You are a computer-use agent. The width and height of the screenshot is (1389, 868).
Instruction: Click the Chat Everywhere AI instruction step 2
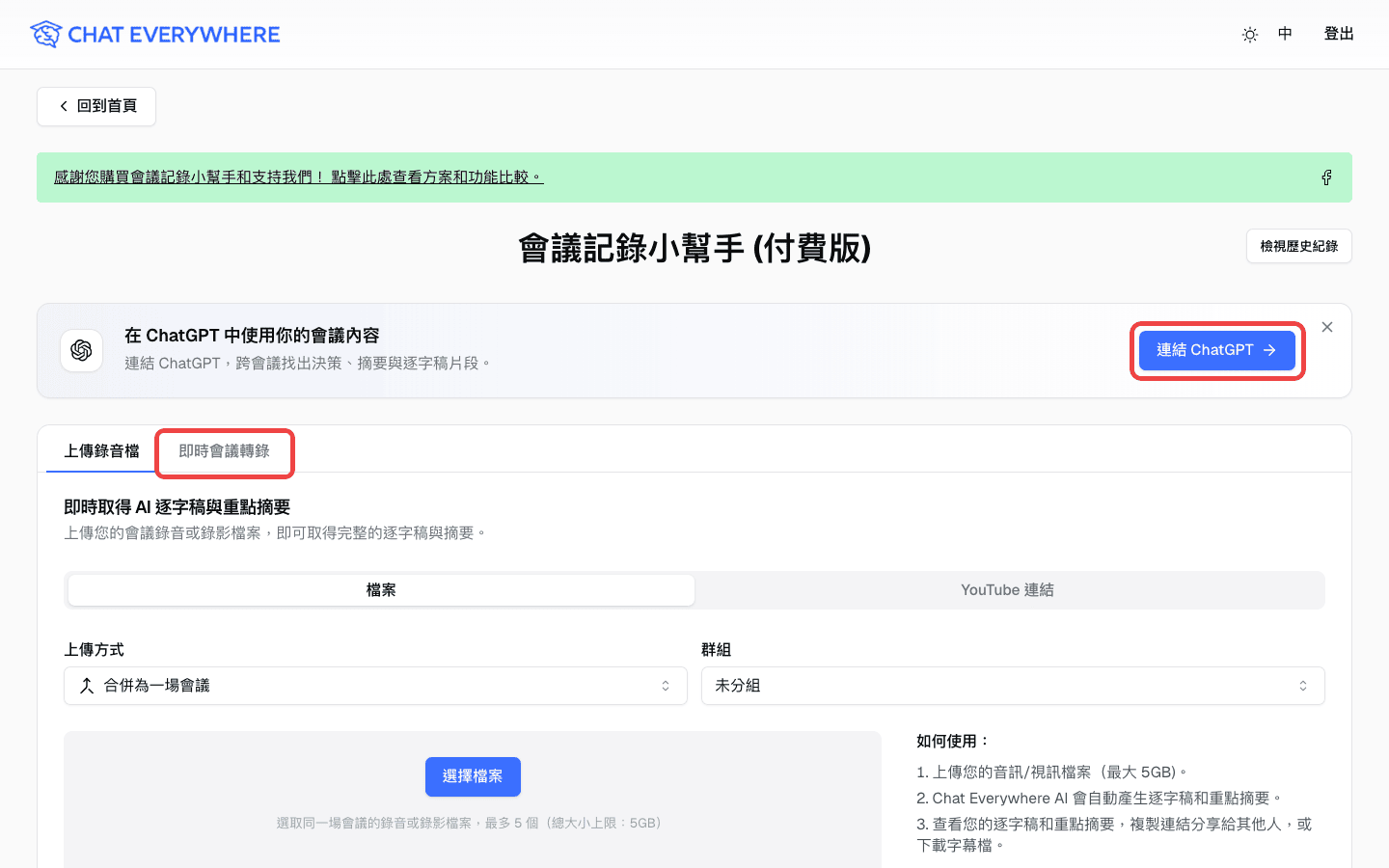coord(1100,799)
